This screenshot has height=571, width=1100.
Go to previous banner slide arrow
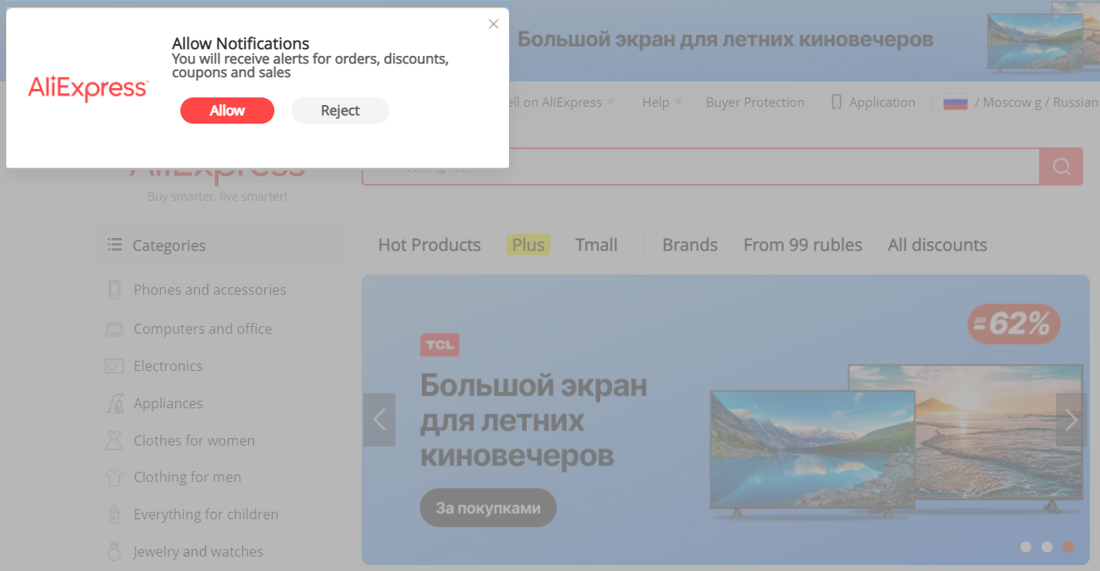[x=379, y=419]
